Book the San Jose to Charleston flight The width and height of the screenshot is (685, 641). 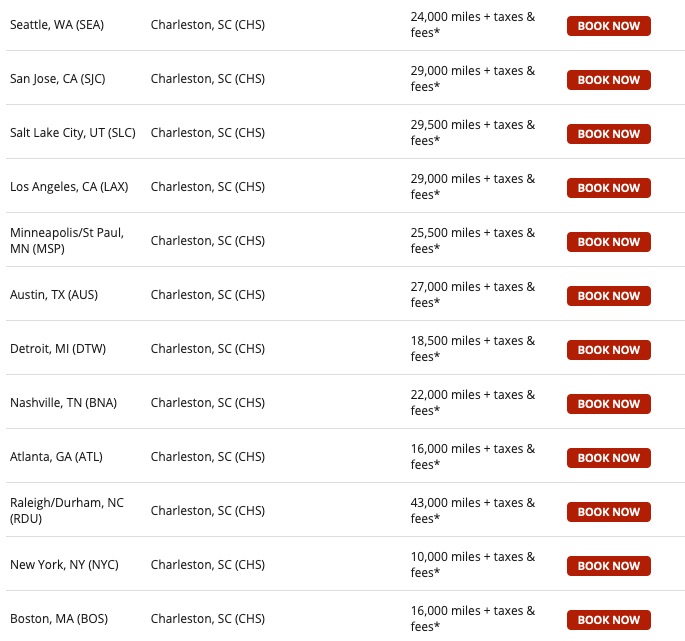tap(608, 80)
